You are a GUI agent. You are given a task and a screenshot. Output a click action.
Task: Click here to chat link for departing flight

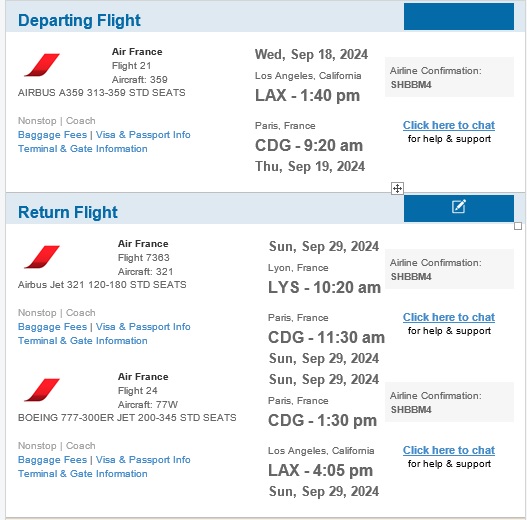(449, 125)
